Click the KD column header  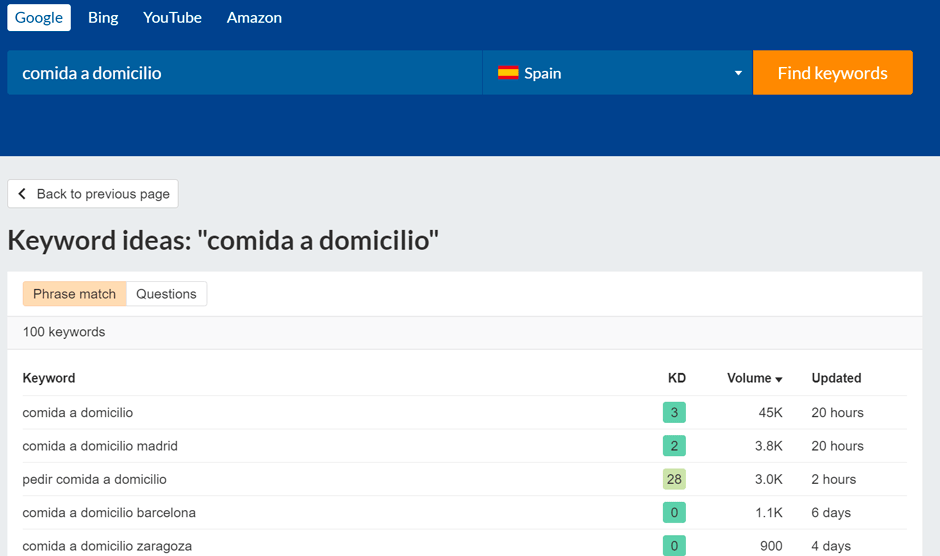coord(677,378)
